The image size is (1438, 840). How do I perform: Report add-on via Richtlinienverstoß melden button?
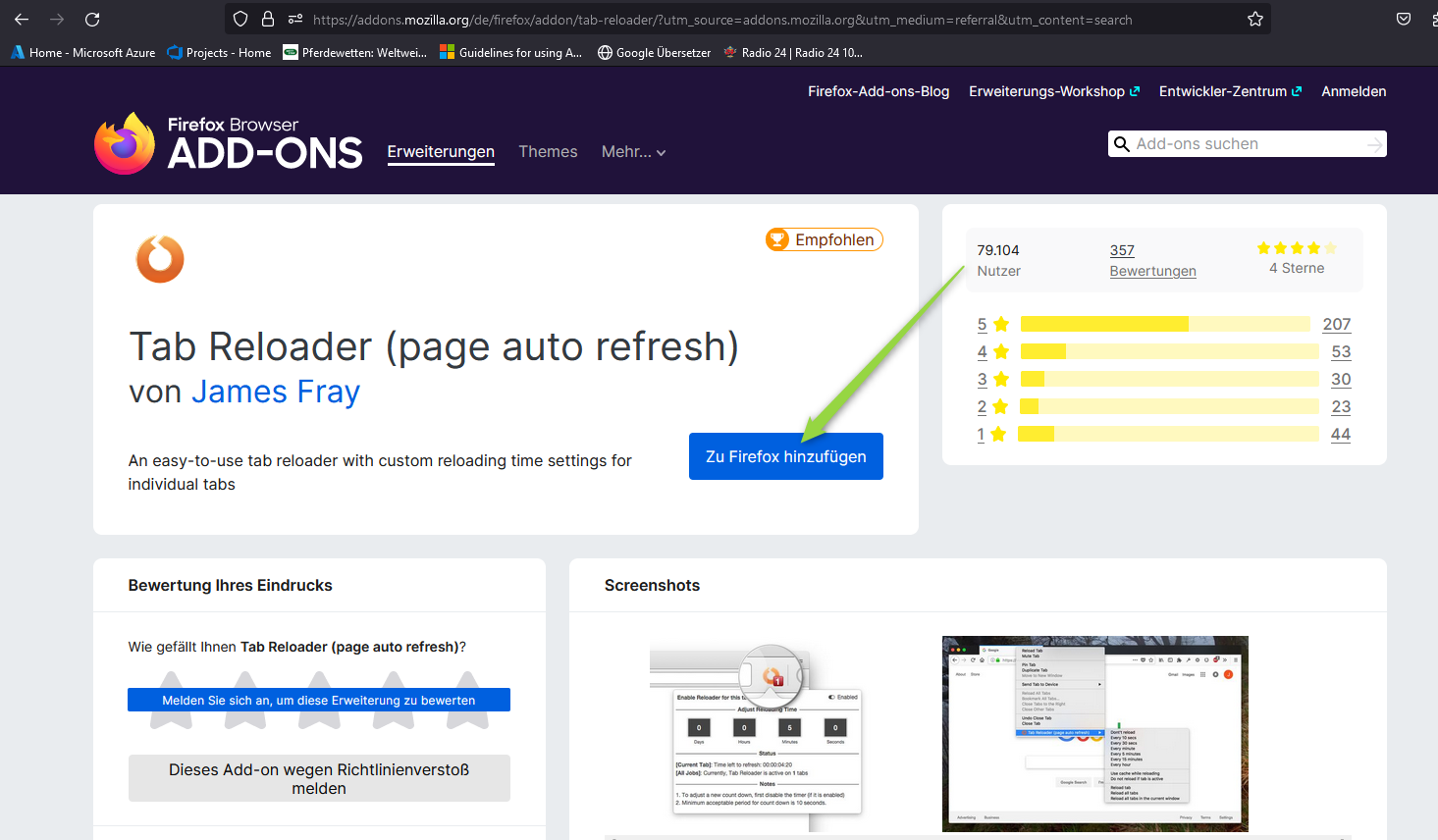(x=319, y=778)
